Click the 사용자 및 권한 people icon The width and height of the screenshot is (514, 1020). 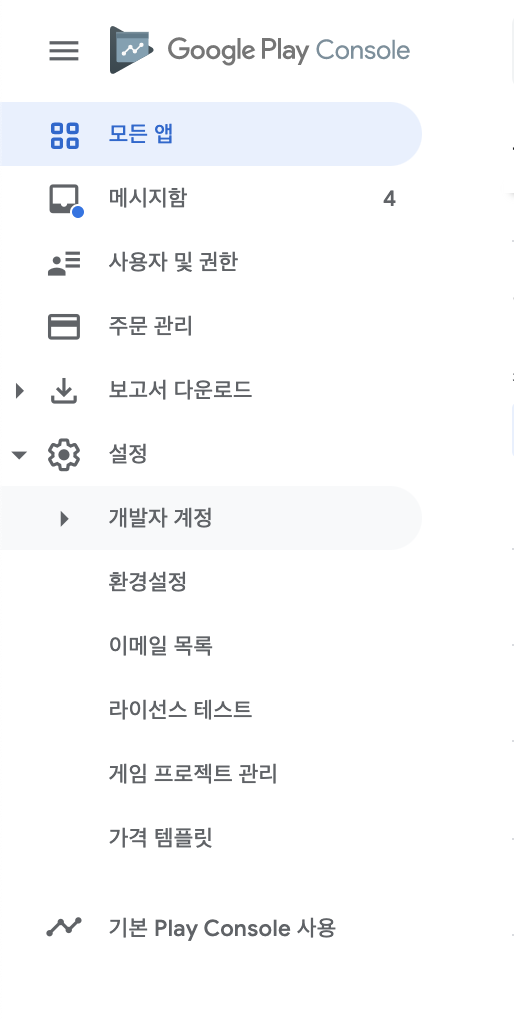[64, 263]
